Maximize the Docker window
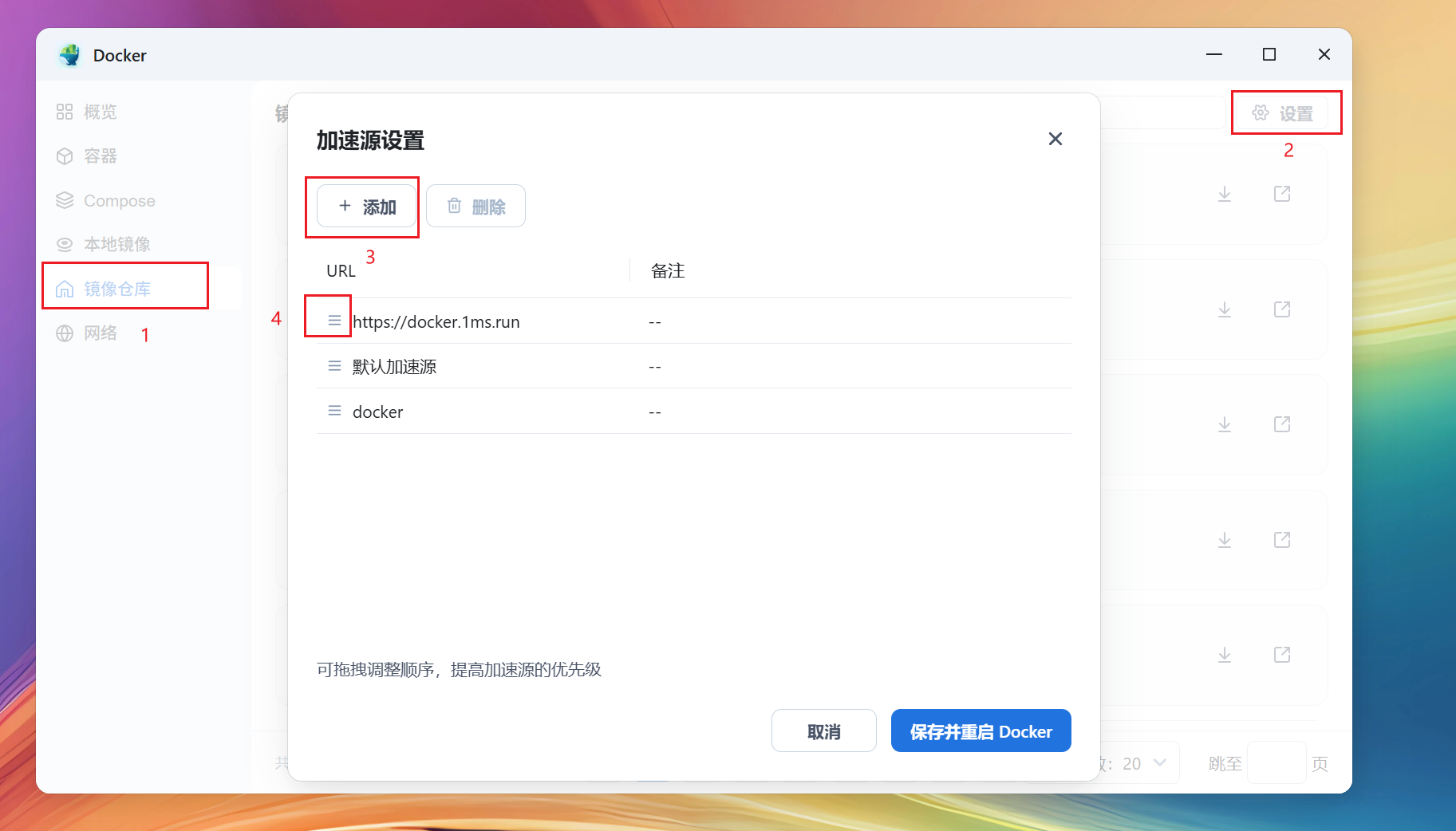The width and height of the screenshot is (1456, 831). pyautogui.click(x=1269, y=54)
